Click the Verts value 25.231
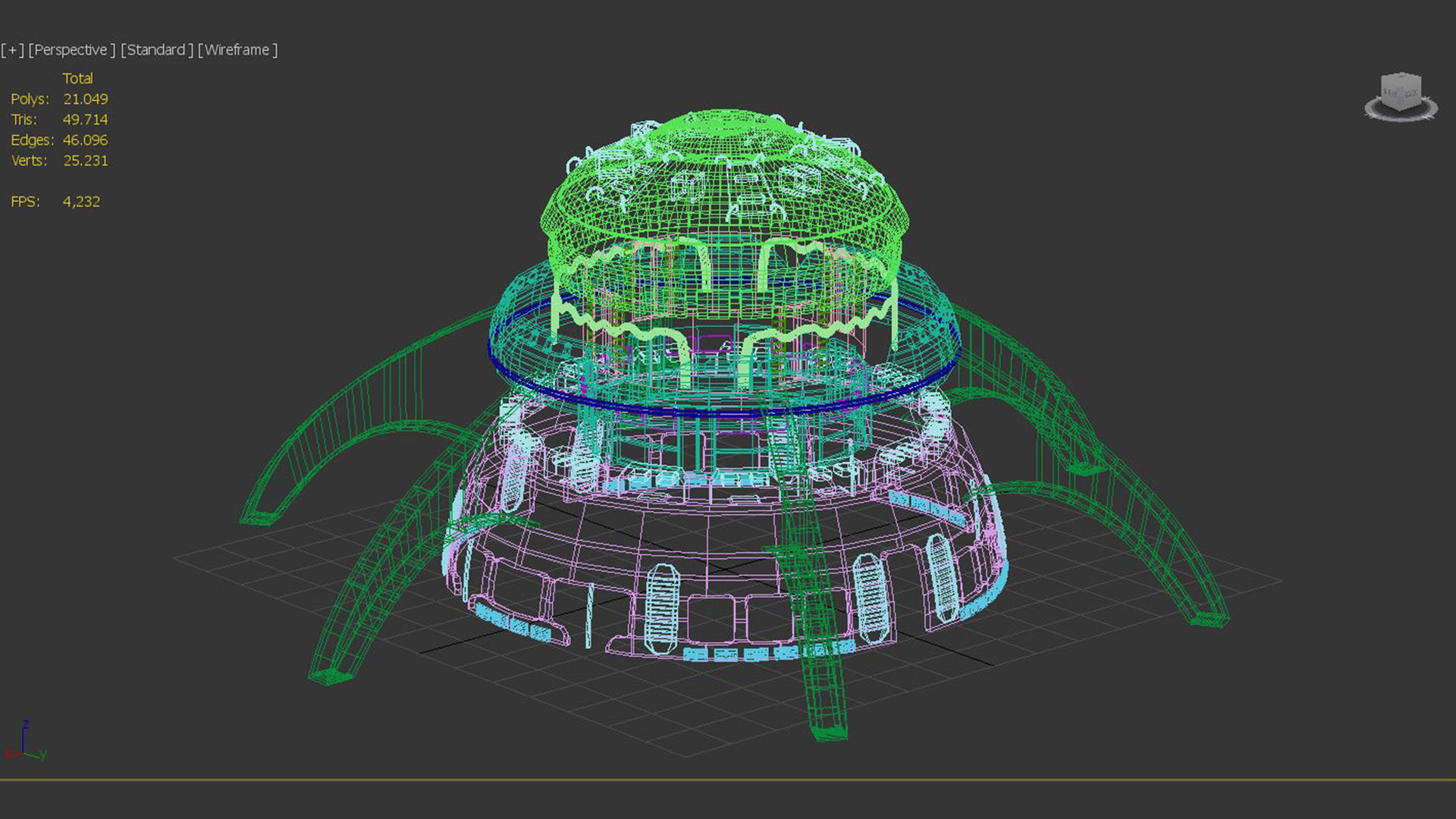The image size is (1456, 819). tap(85, 161)
